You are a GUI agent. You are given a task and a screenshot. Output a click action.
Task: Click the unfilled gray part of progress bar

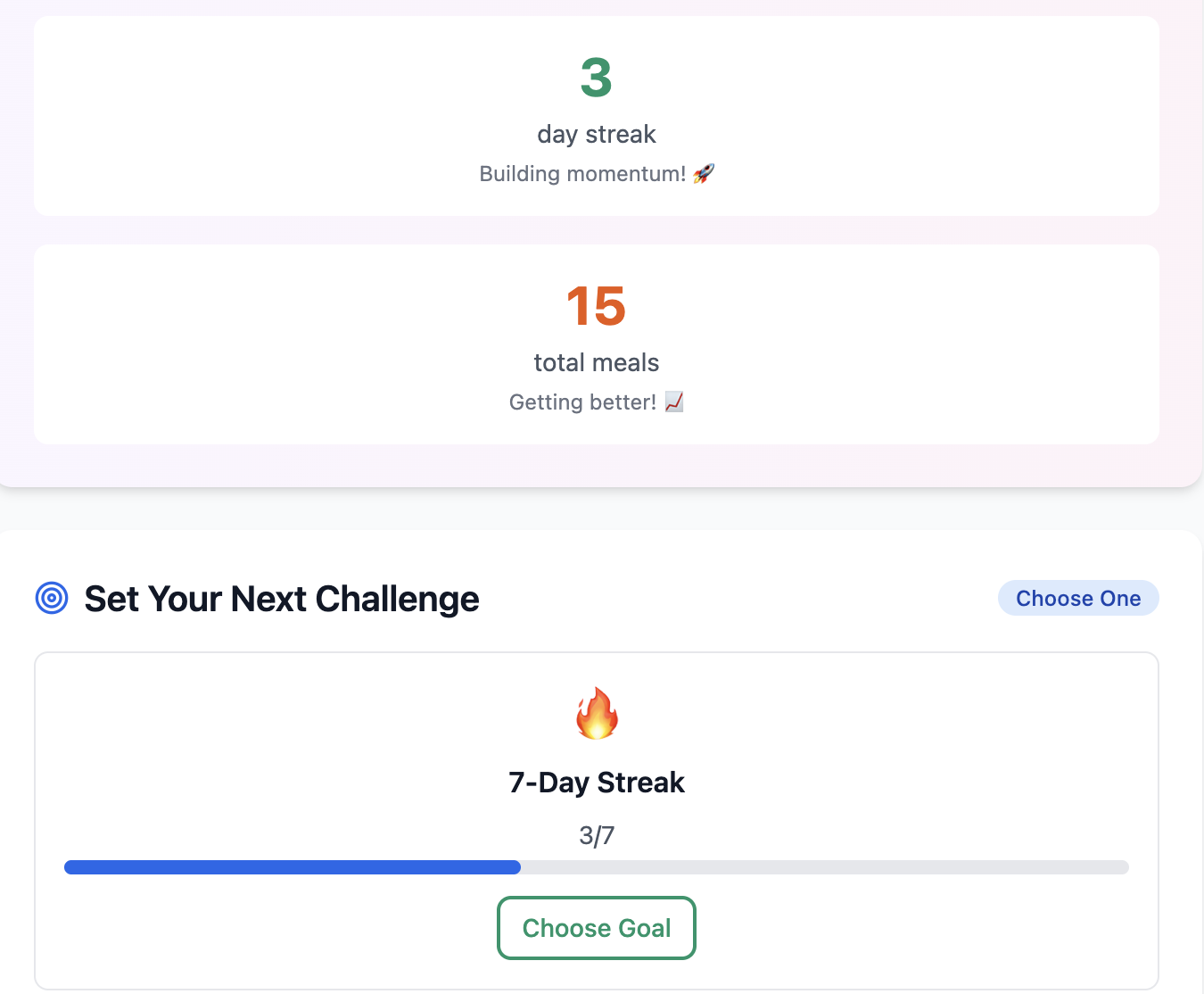tap(824, 867)
